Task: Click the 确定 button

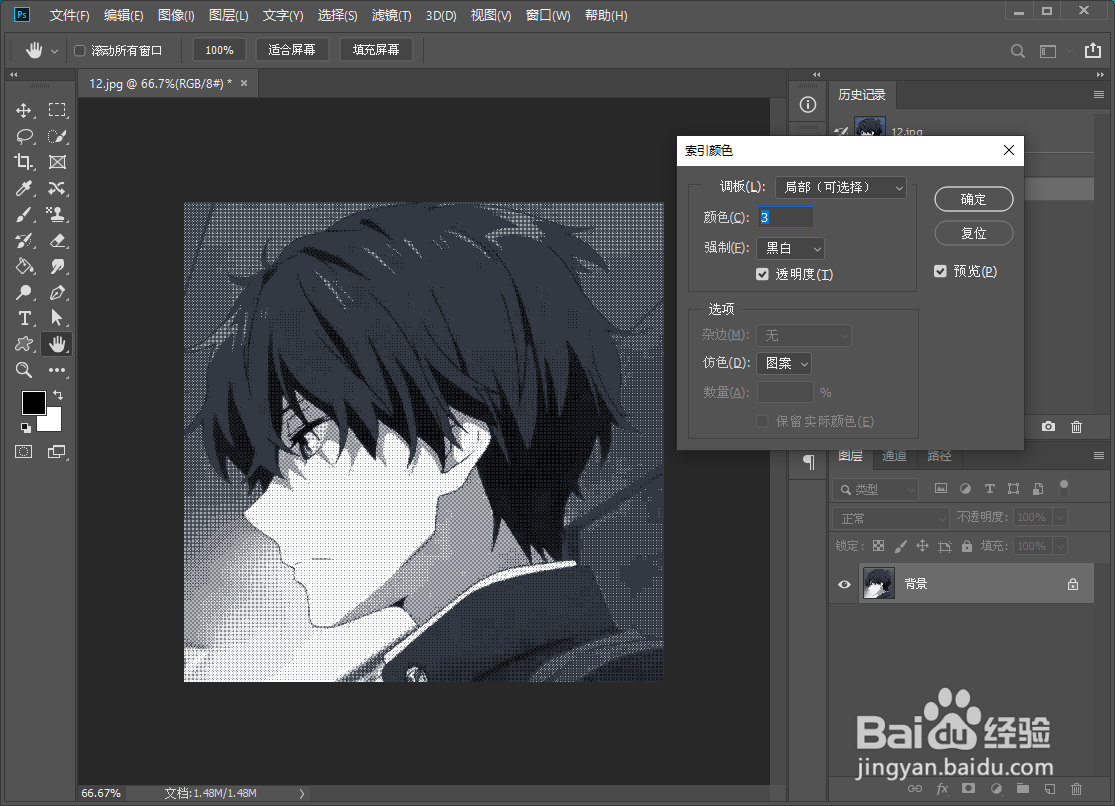Action: [973, 199]
